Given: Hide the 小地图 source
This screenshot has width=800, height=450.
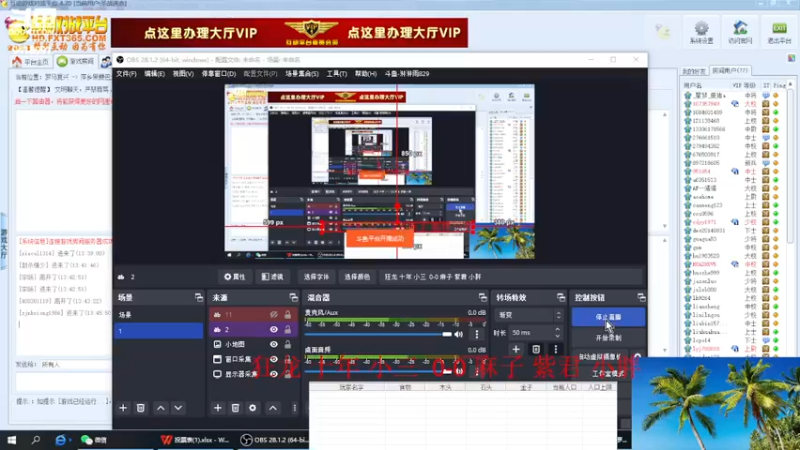Looking at the screenshot, I should click(x=274, y=344).
